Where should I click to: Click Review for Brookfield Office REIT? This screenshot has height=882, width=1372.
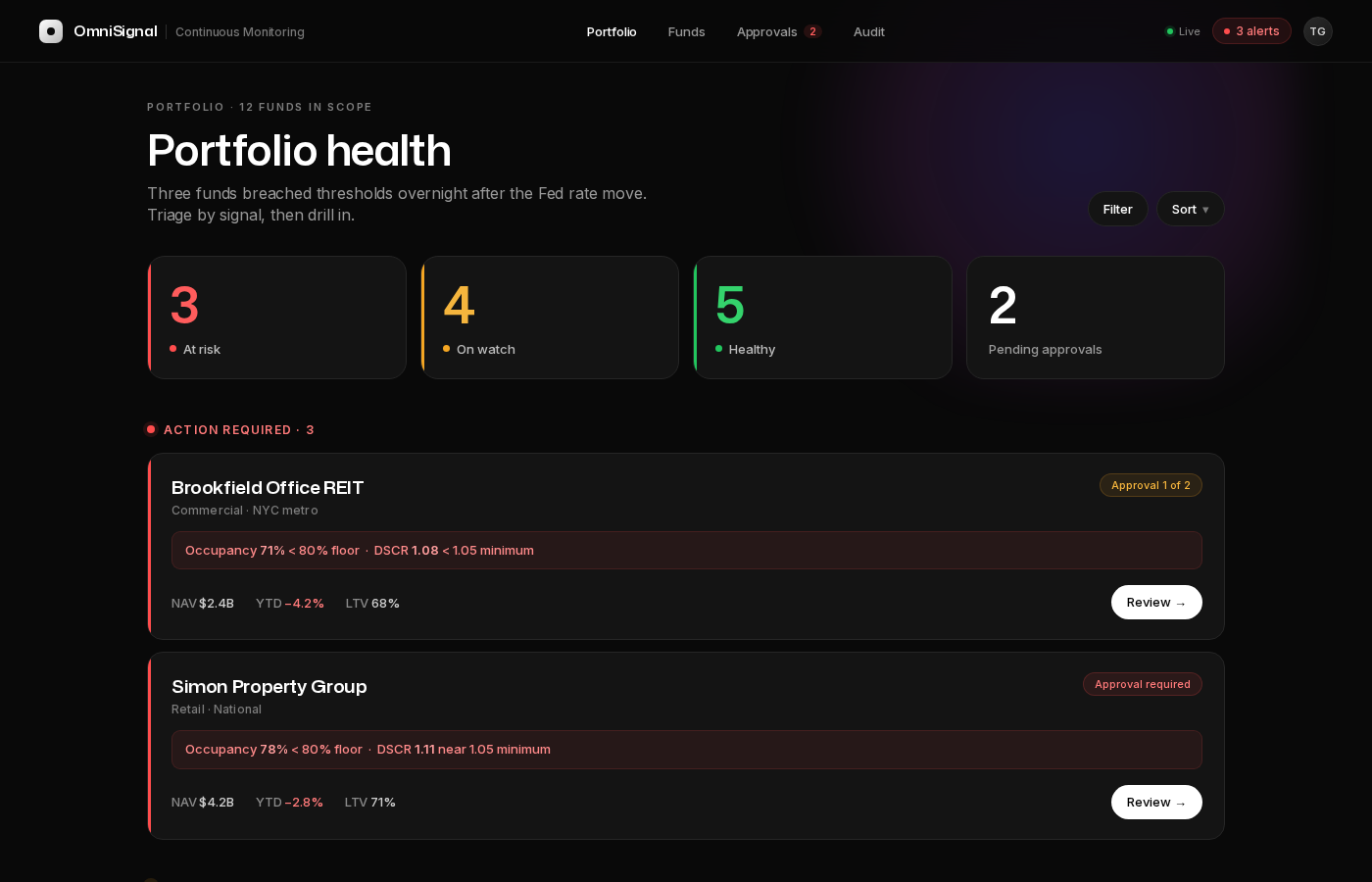[x=1156, y=603]
